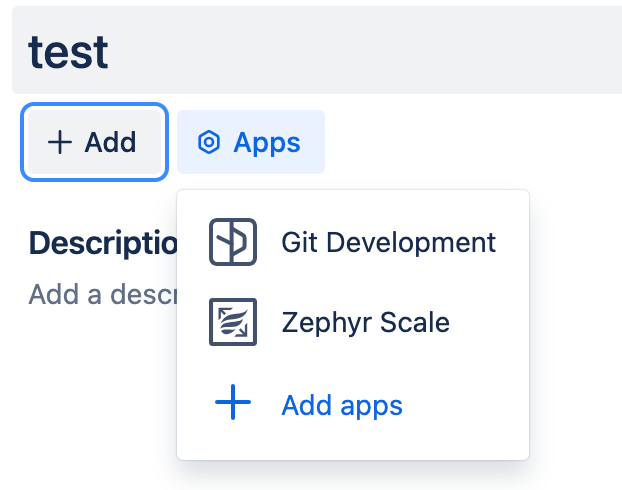Click the hexagon icon on Apps button
Viewport: 622px width, 490px height.
point(209,142)
